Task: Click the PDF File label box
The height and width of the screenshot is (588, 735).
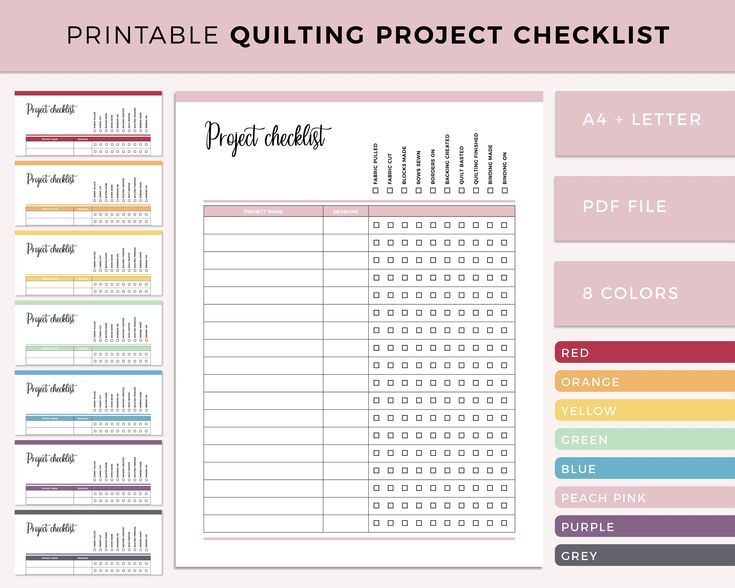Action: 644,207
